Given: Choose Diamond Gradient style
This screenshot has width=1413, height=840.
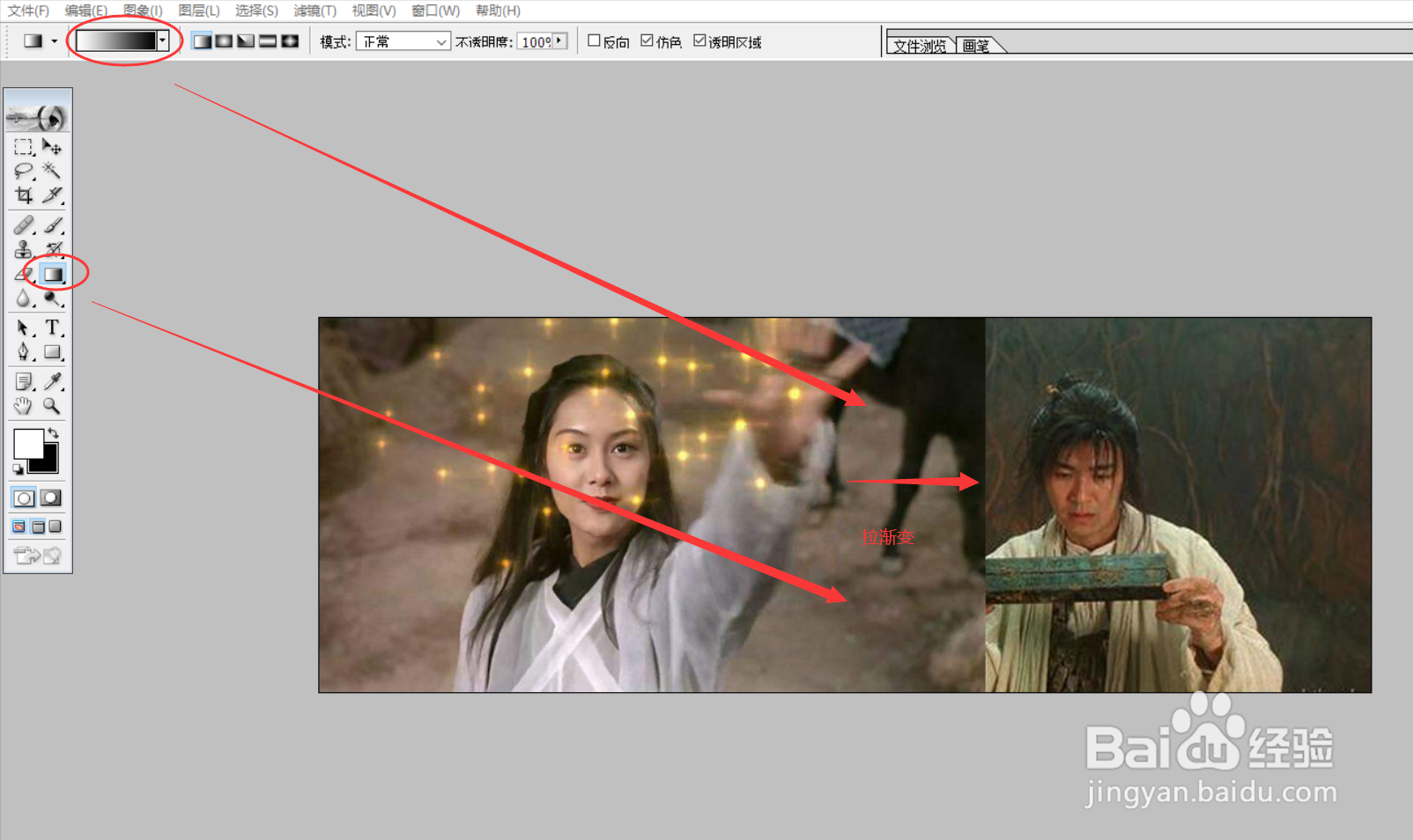Looking at the screenshot, I should click(x=290, y=41).
